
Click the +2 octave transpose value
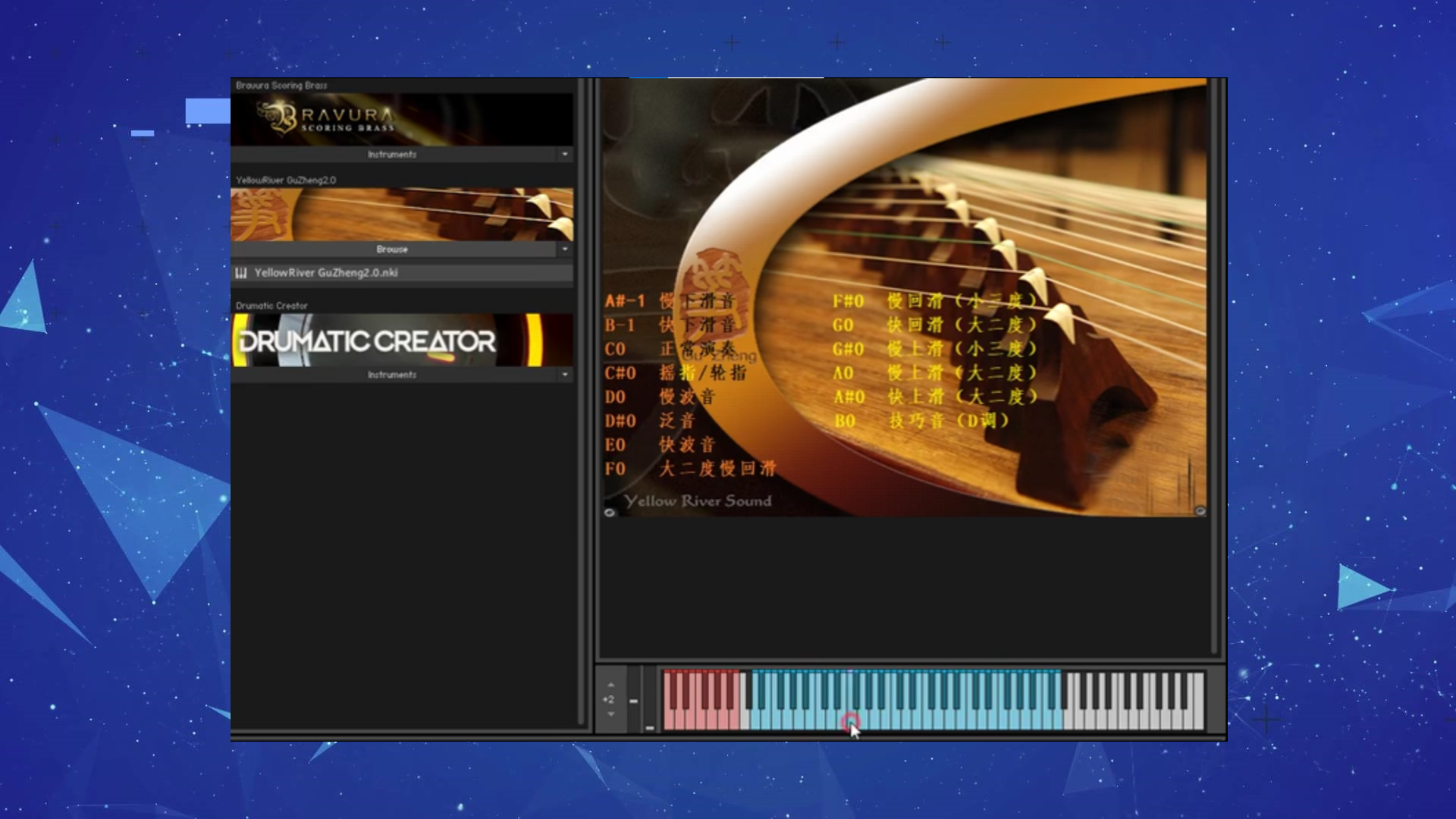(x=608, y=699)
